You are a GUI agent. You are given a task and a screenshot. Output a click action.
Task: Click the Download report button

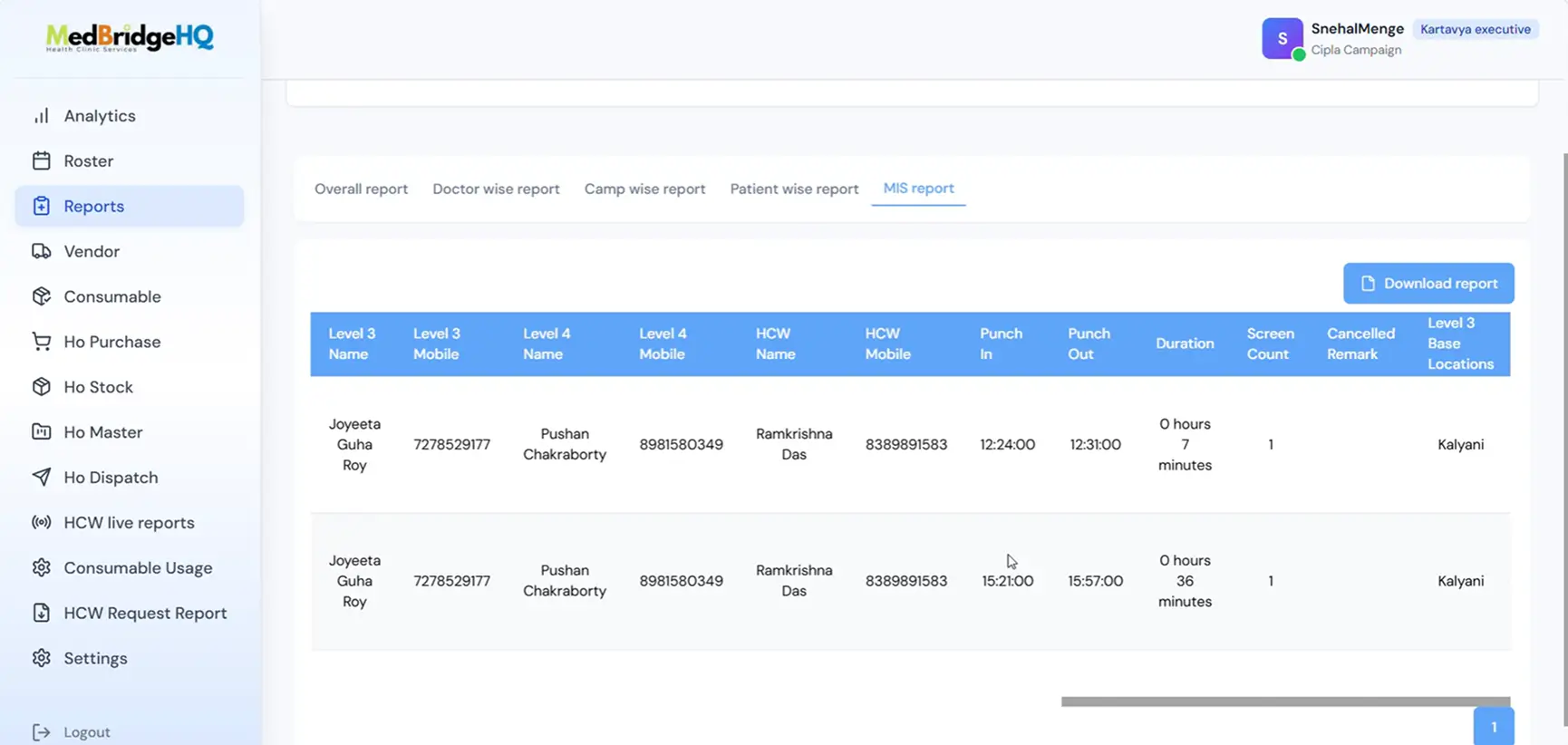1428,284
